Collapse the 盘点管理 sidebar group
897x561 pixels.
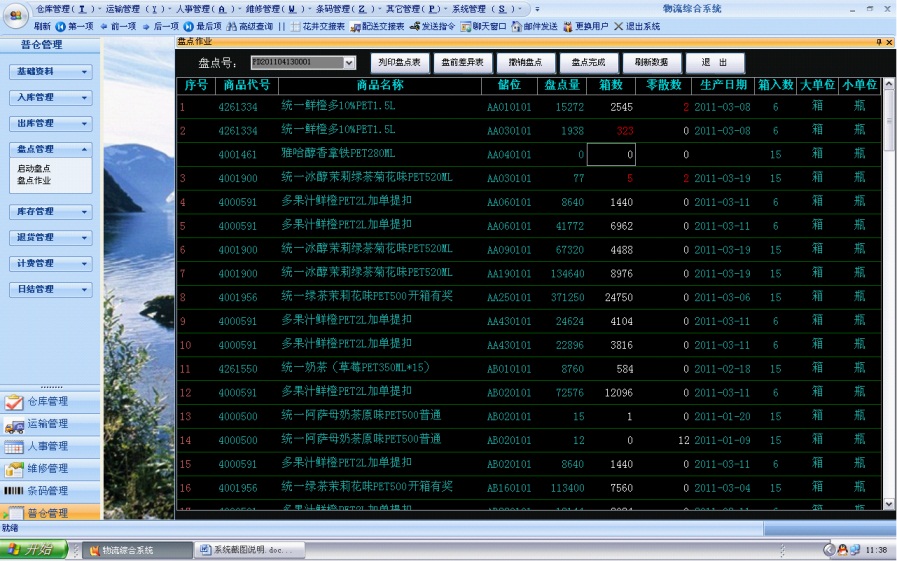coord(50,149)
